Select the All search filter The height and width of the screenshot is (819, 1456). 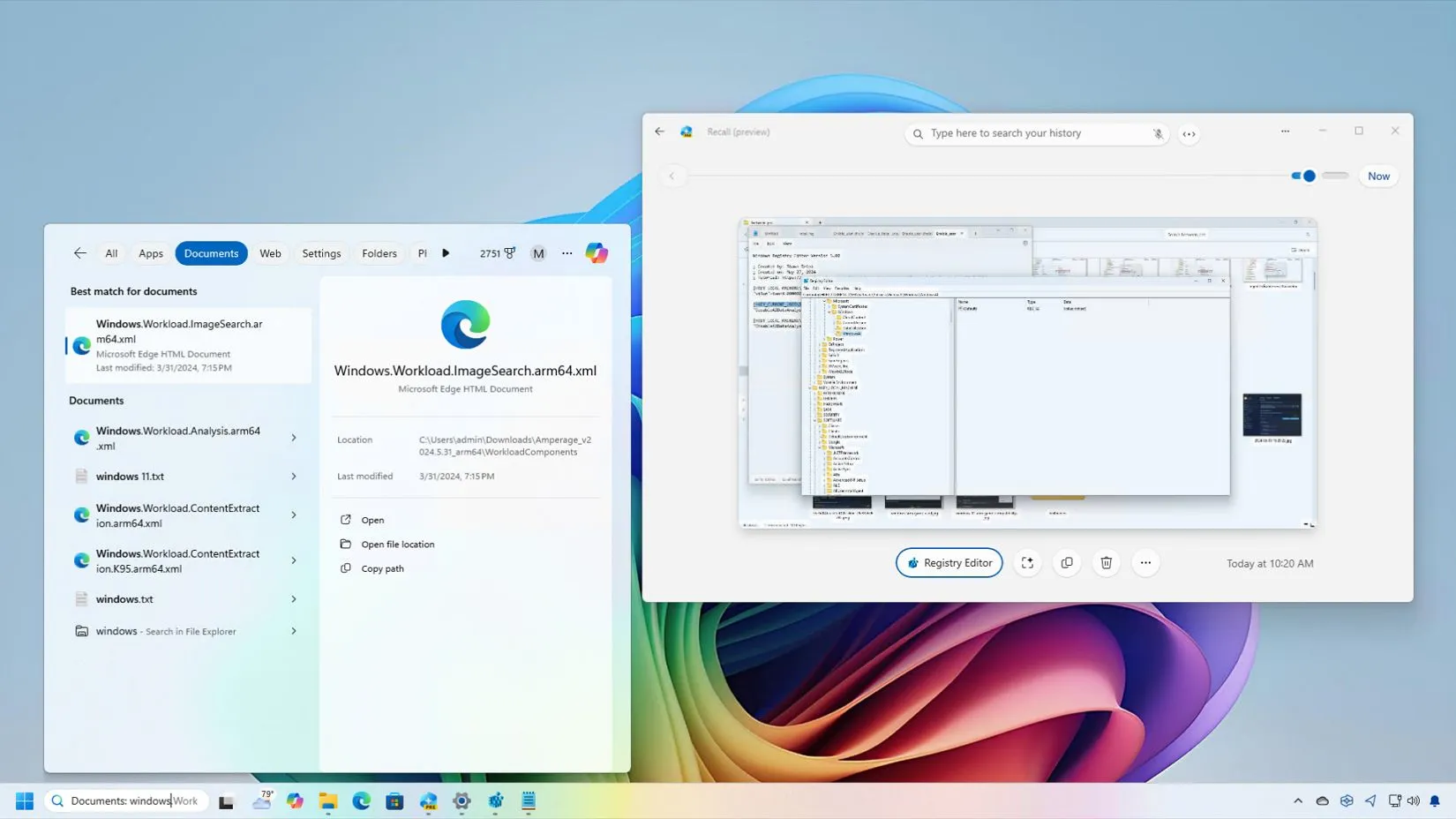tap(111, 253)
